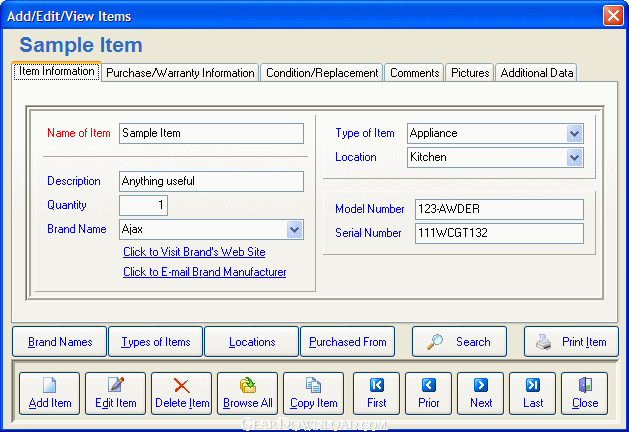The image size is (629, 432).
Task: Click the Add Item document icon
Action: [x=49, y=385]
